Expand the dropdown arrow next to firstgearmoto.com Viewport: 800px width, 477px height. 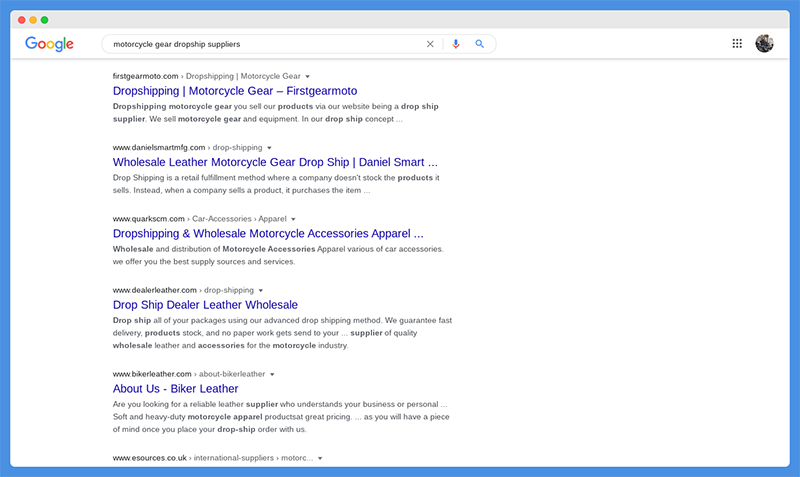[308, 77]
